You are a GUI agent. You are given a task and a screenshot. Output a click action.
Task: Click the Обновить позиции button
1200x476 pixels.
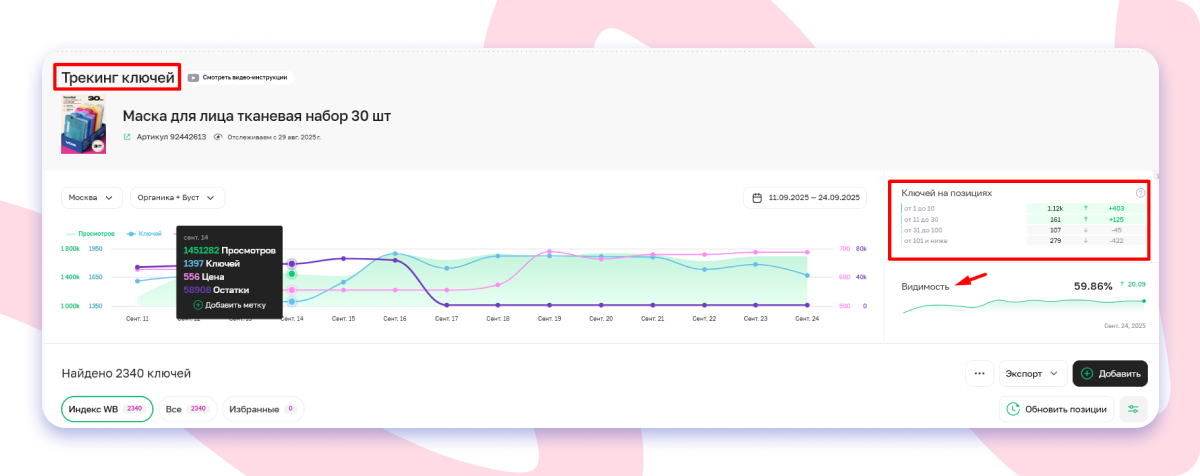coord(1056,408)
